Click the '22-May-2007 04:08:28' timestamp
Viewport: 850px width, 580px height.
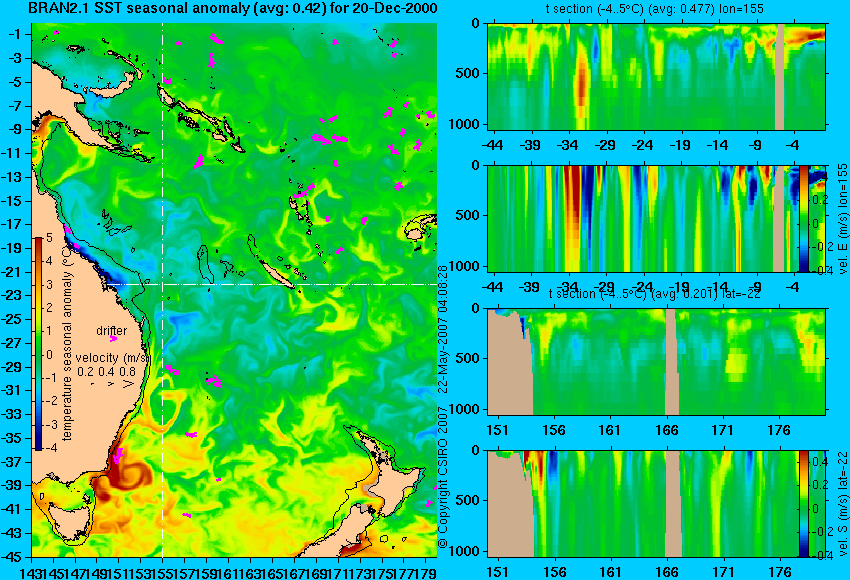tap(443, 329)
